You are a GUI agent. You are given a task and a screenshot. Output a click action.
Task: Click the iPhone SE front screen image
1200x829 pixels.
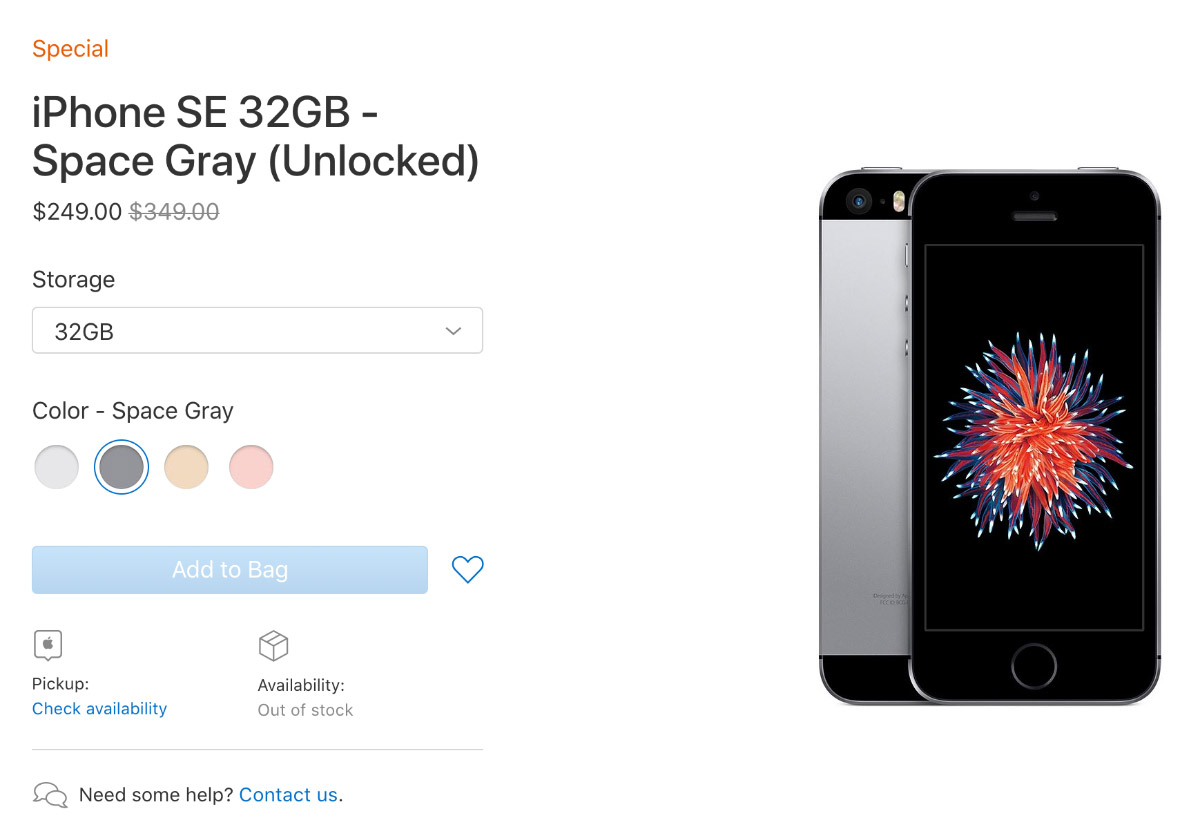(x=1034, y=438)
